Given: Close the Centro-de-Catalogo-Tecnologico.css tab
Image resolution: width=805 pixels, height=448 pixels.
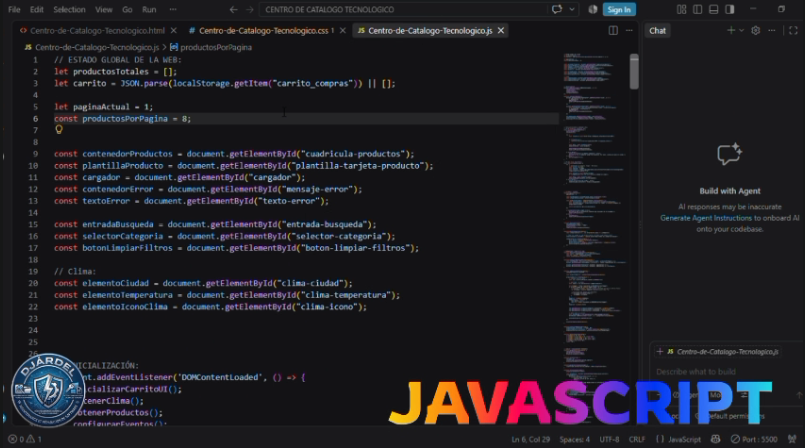Looking at the screenshot, I should [x=342, y=31].
